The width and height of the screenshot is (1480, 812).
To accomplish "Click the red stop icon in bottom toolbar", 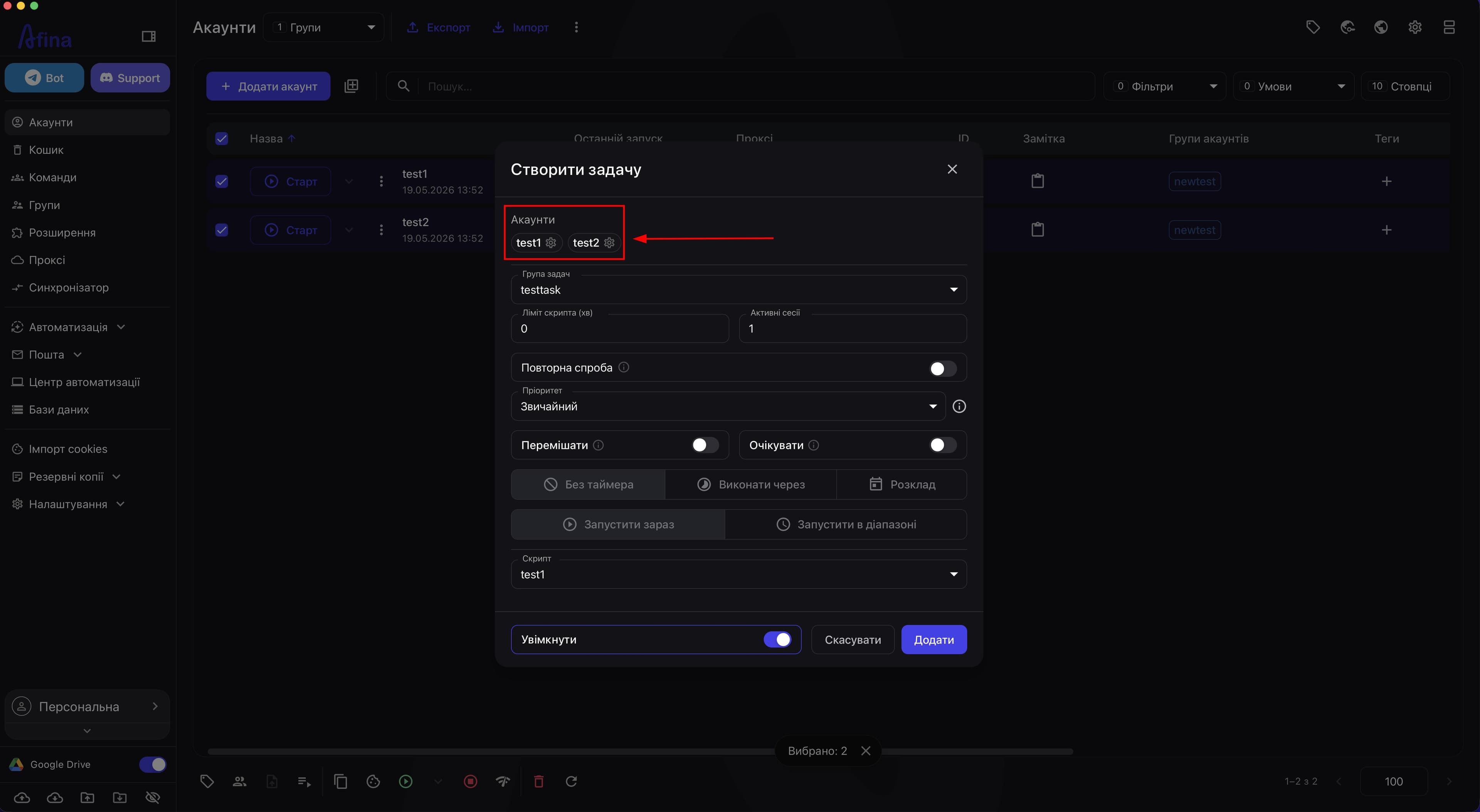I will [x=471, y=782].
